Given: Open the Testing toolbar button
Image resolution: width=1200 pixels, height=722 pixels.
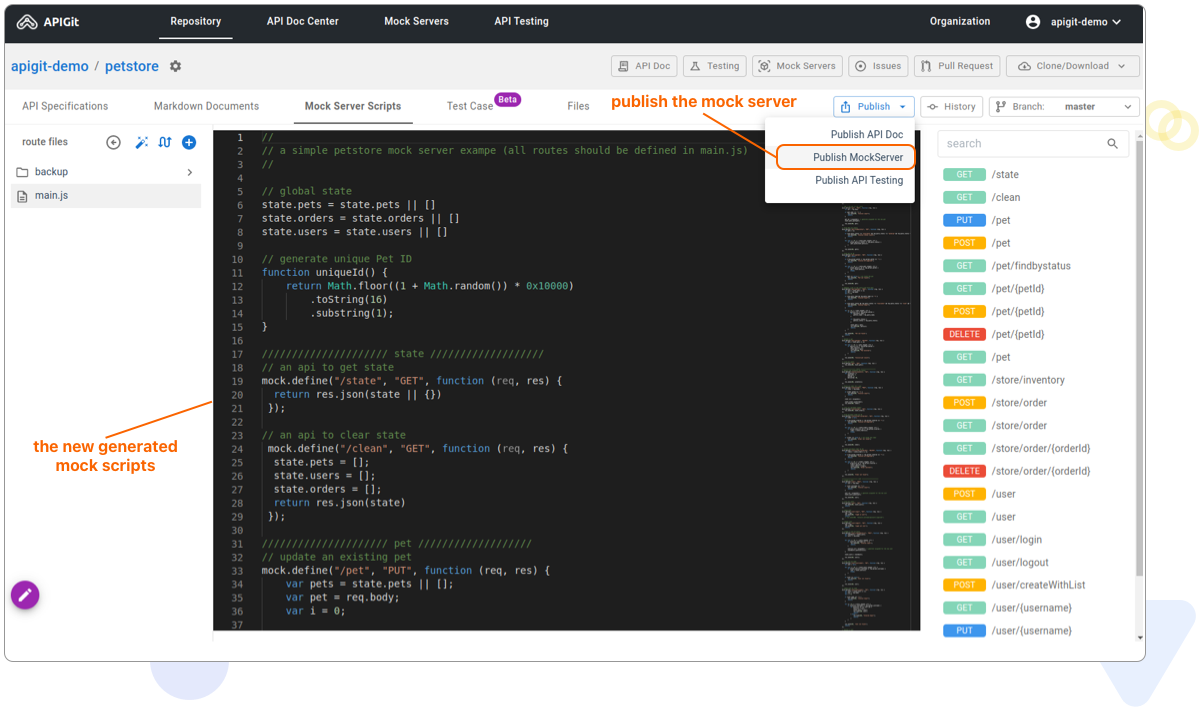Looking at the screenshot, I should [x=715, y=66].
